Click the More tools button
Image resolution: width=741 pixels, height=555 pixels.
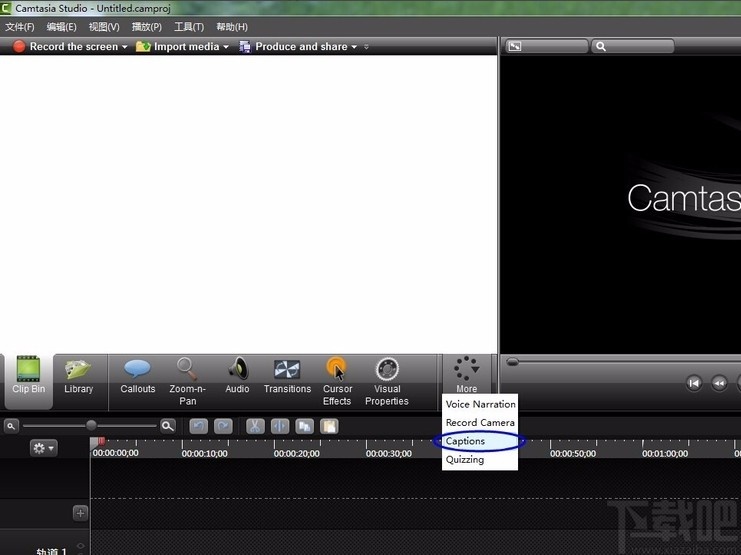466,375
